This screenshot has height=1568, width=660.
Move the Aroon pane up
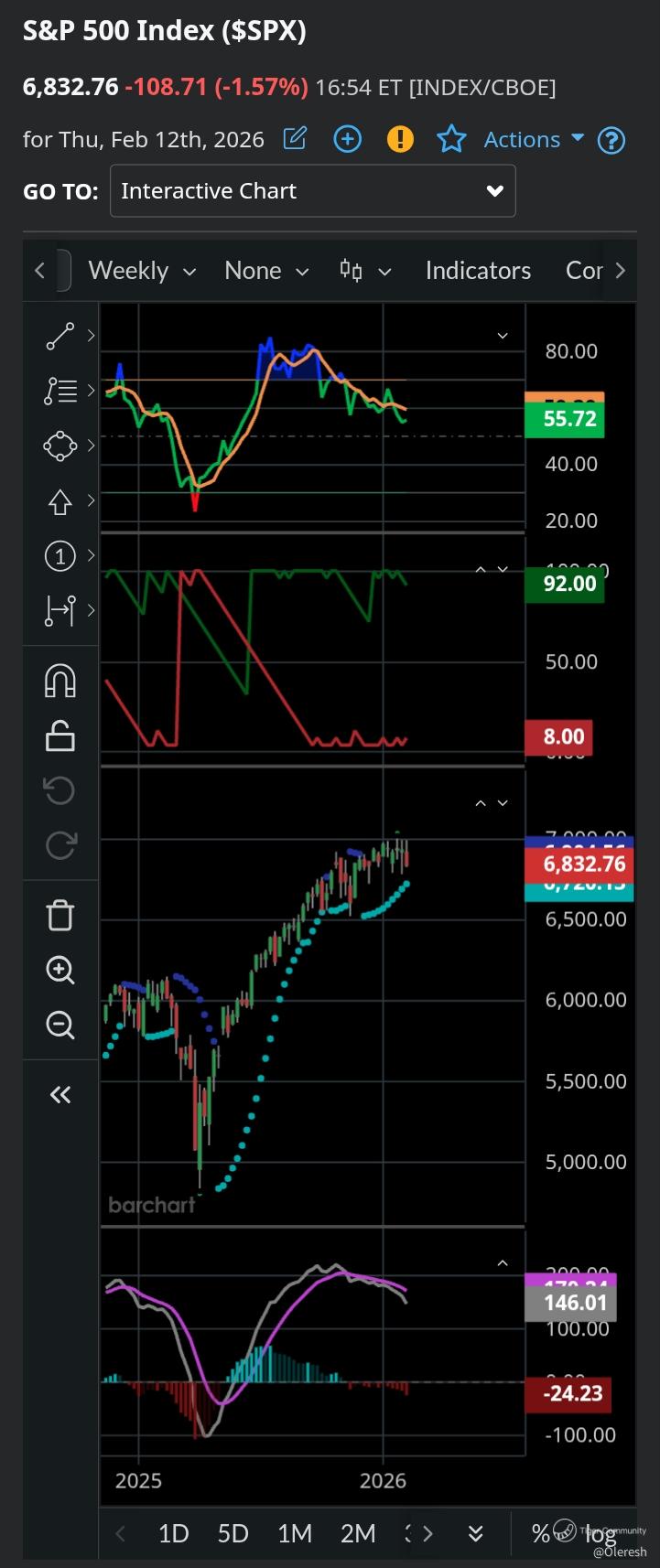[x=481, y=569]
